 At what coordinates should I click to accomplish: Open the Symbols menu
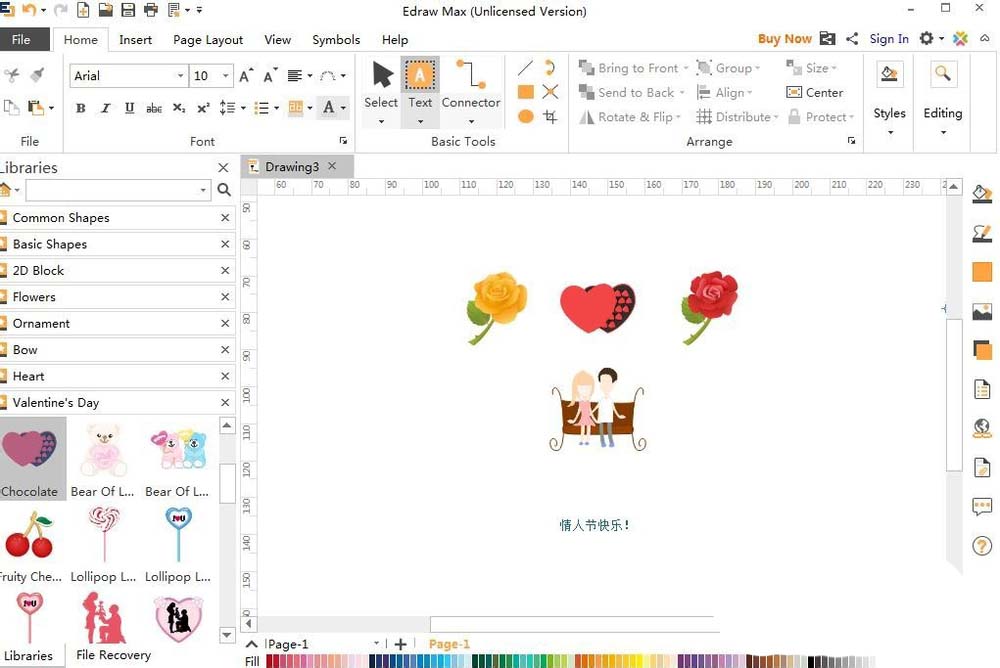pos(335,40)
